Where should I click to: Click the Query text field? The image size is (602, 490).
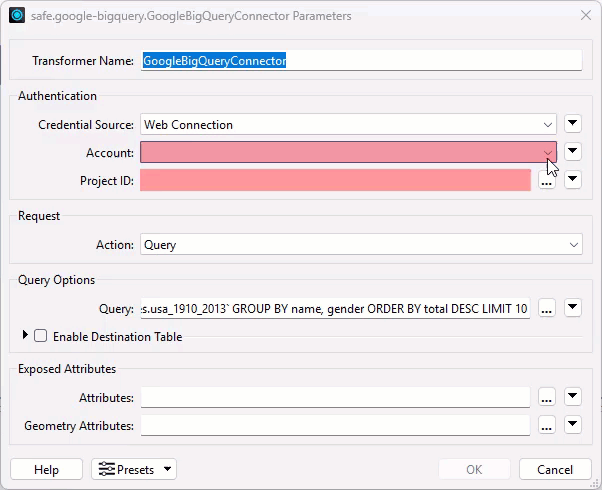(x=336, y=308)
